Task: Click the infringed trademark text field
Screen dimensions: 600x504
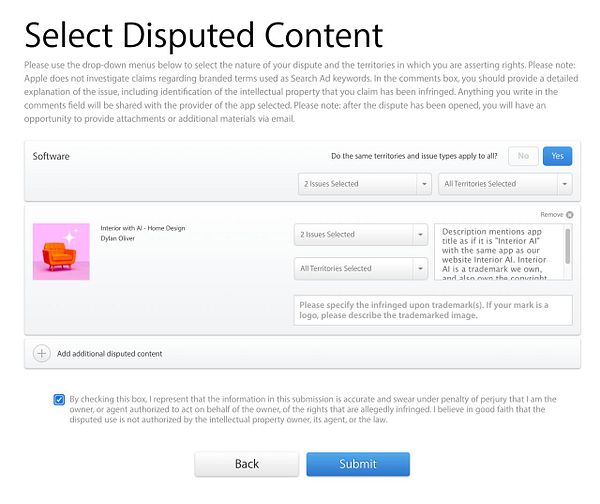Action: pos(433,310)
